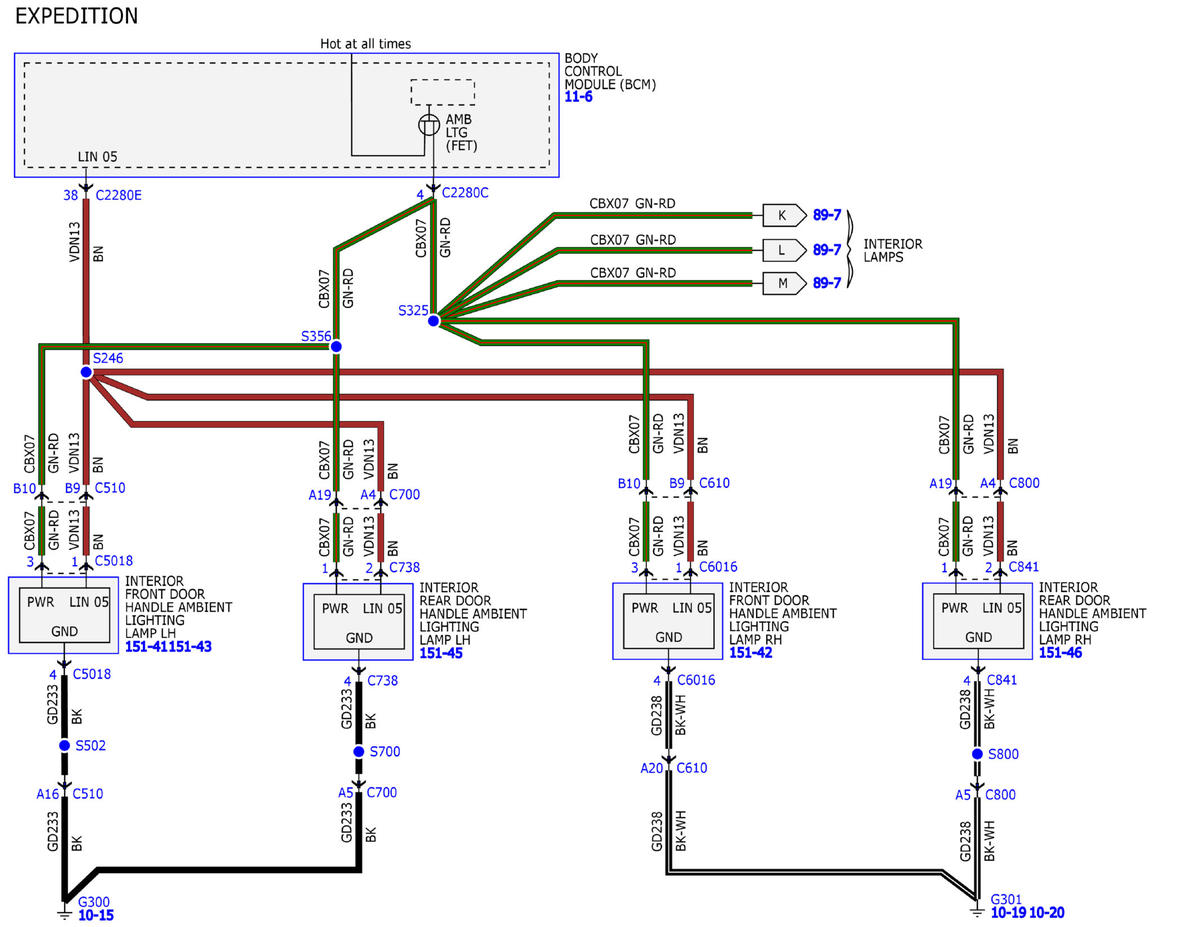Viewport: 1200px width, 927px height.
Task: Select the C510 label at pin A16
Action: (86, 794)
